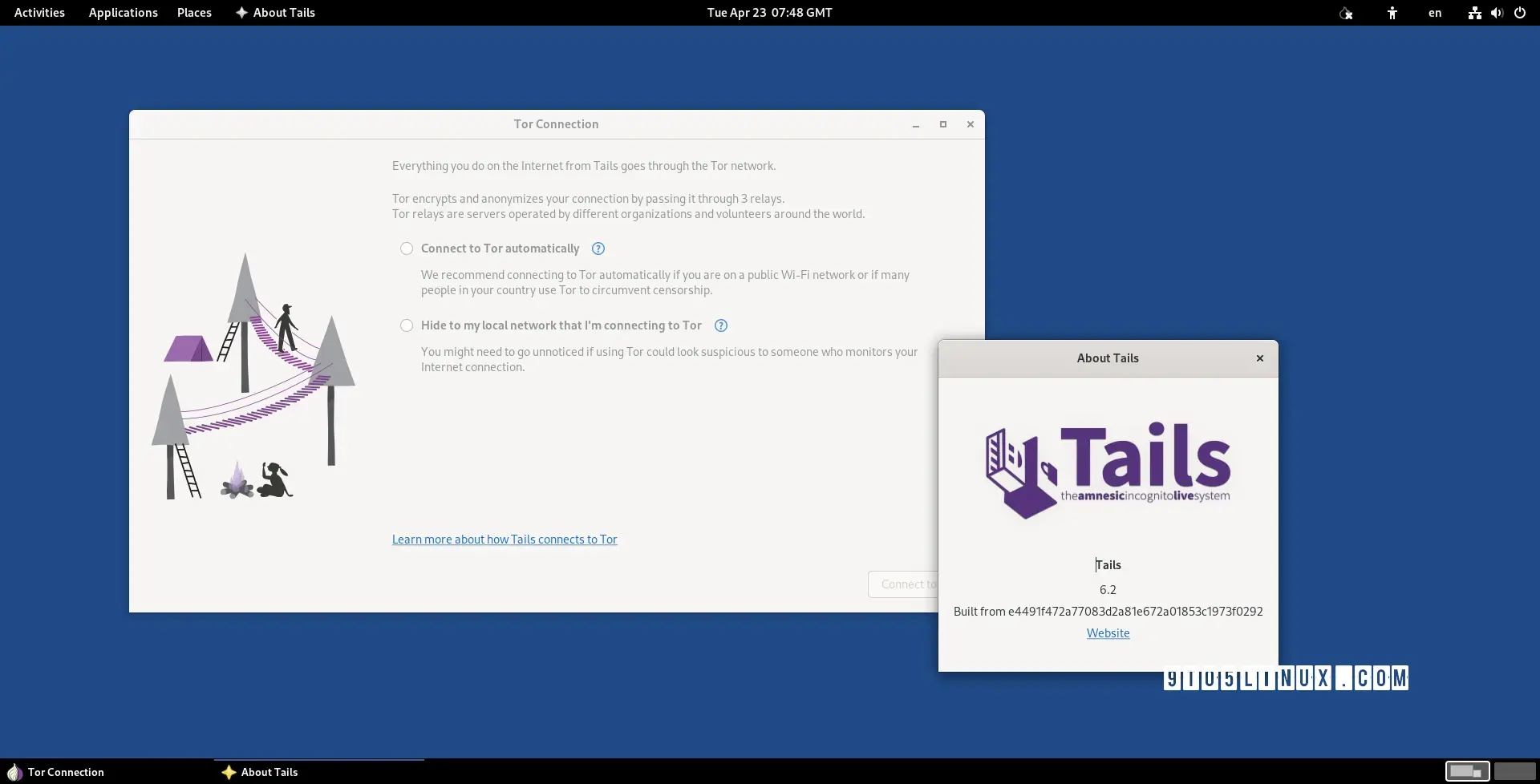Click the network connection icon
Viewport: 1540px width, 784px height.
[1474, 13]
